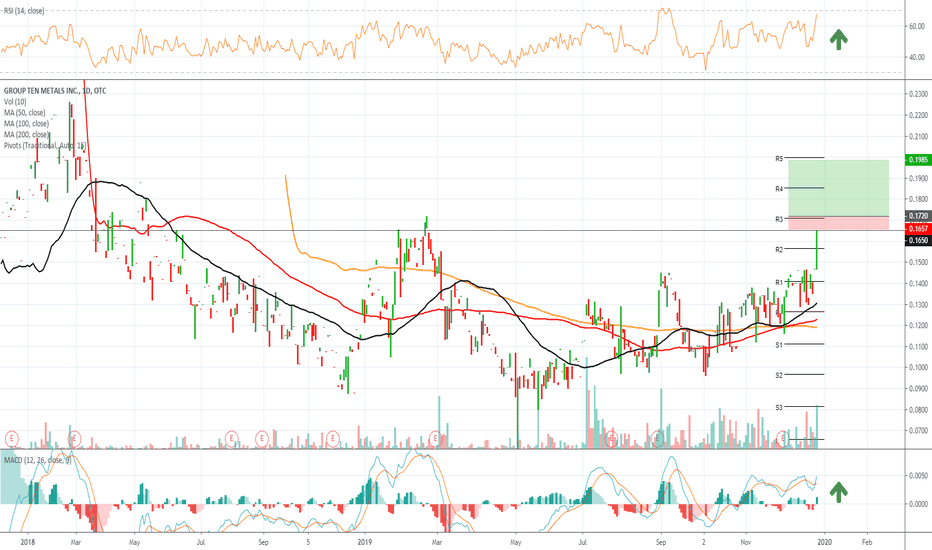Viewport: 932px width, 550px height.
Task: Click the 2019 label on time axis
Action: pyautogui.click(x=364, y=542)
